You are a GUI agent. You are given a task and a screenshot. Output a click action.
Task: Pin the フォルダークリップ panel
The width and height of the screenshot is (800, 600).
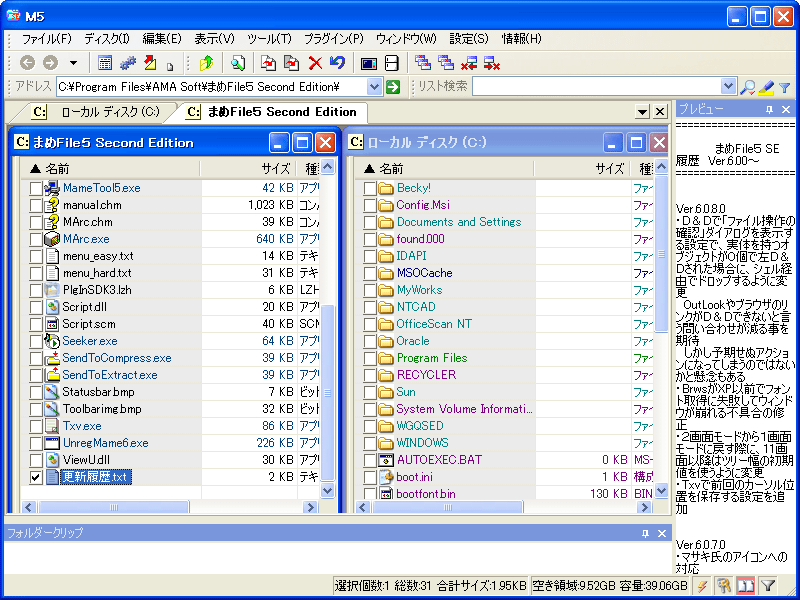point(645,533)
